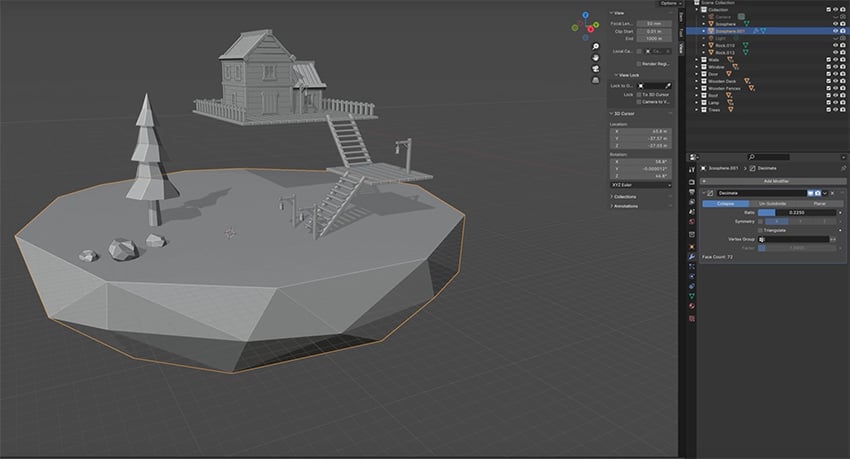The height and width of the screenshot is (459, 850).
Task: Open the XYZ Euler rotation mode dropdown
Action: 640,184
